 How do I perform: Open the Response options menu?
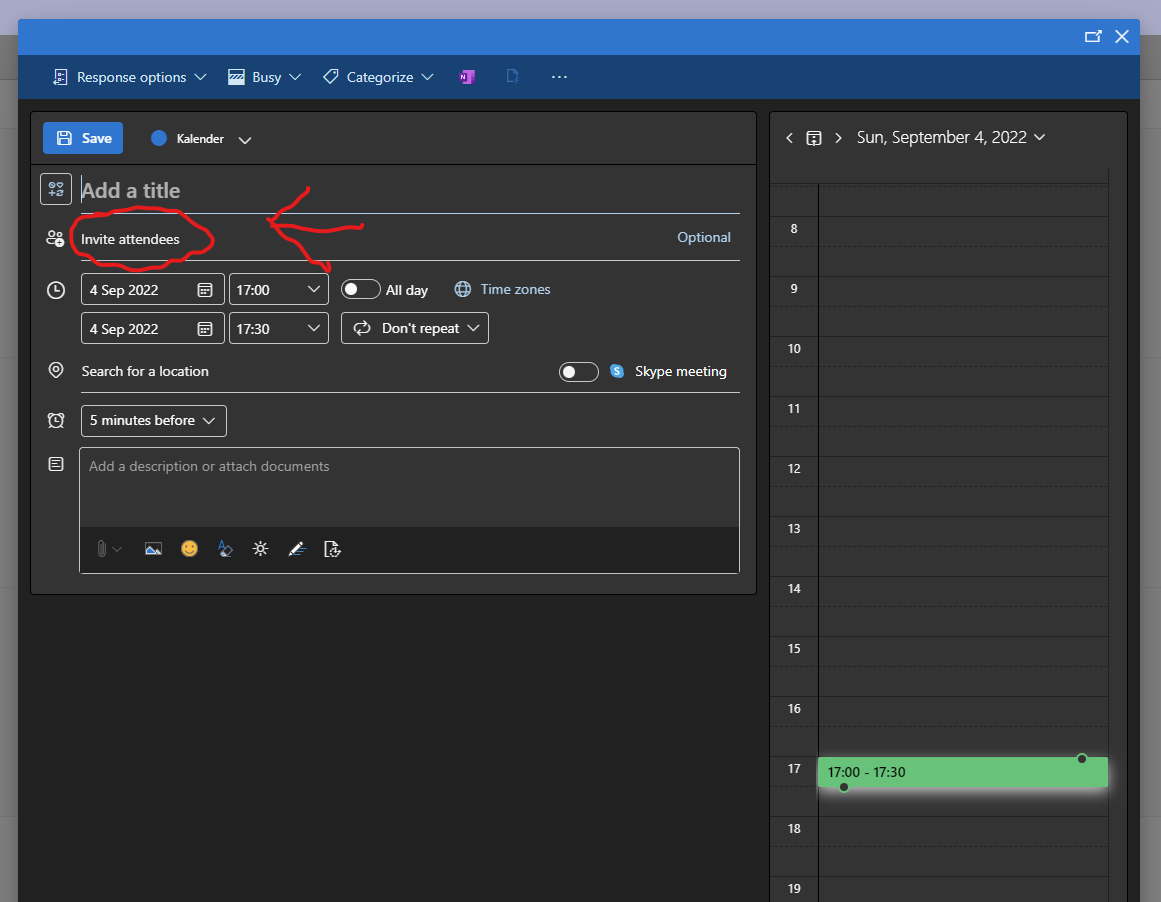[130, 77]
